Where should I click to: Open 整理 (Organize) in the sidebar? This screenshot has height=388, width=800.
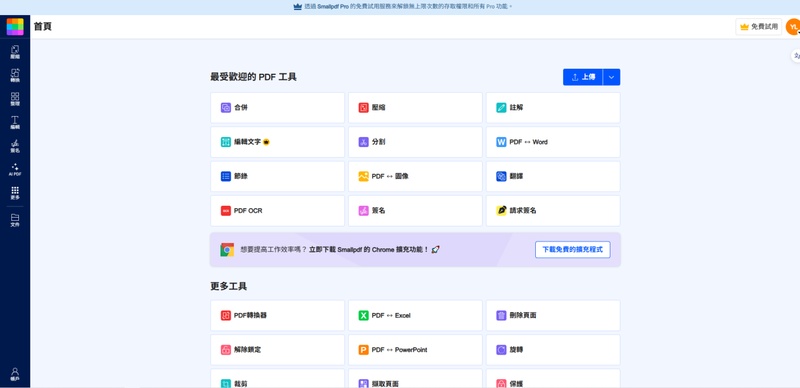tap(15, 99)
